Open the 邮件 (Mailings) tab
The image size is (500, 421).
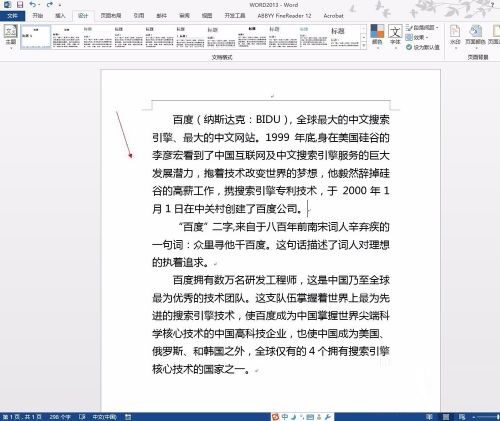(161, 16)
